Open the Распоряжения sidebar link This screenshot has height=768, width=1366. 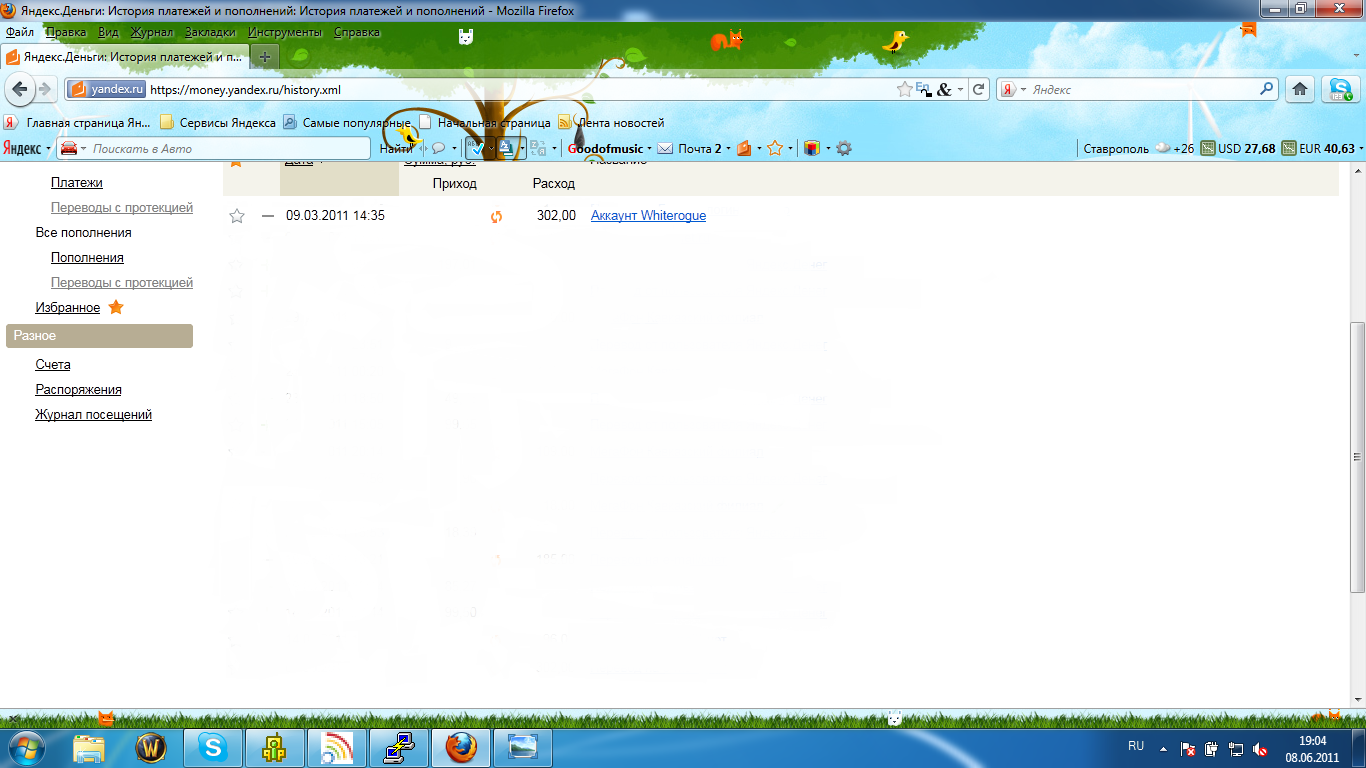[x=78, y=390]
